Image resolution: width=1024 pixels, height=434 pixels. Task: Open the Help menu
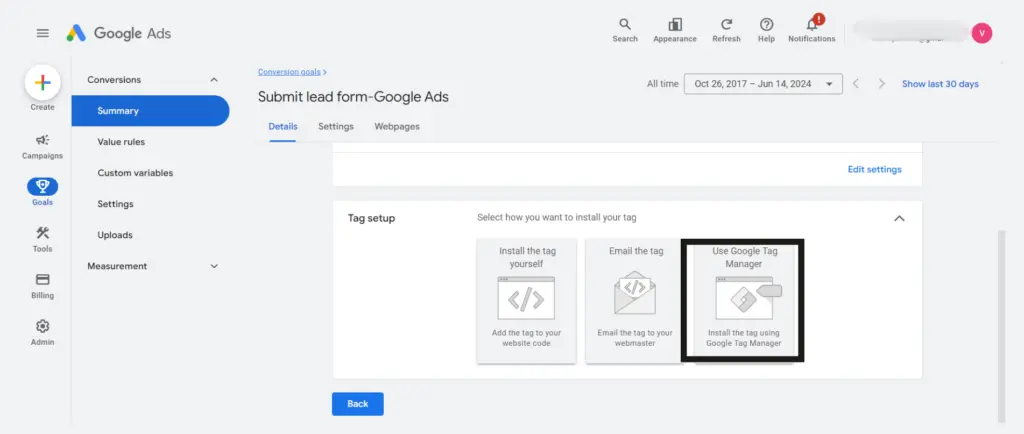(766, 30)
